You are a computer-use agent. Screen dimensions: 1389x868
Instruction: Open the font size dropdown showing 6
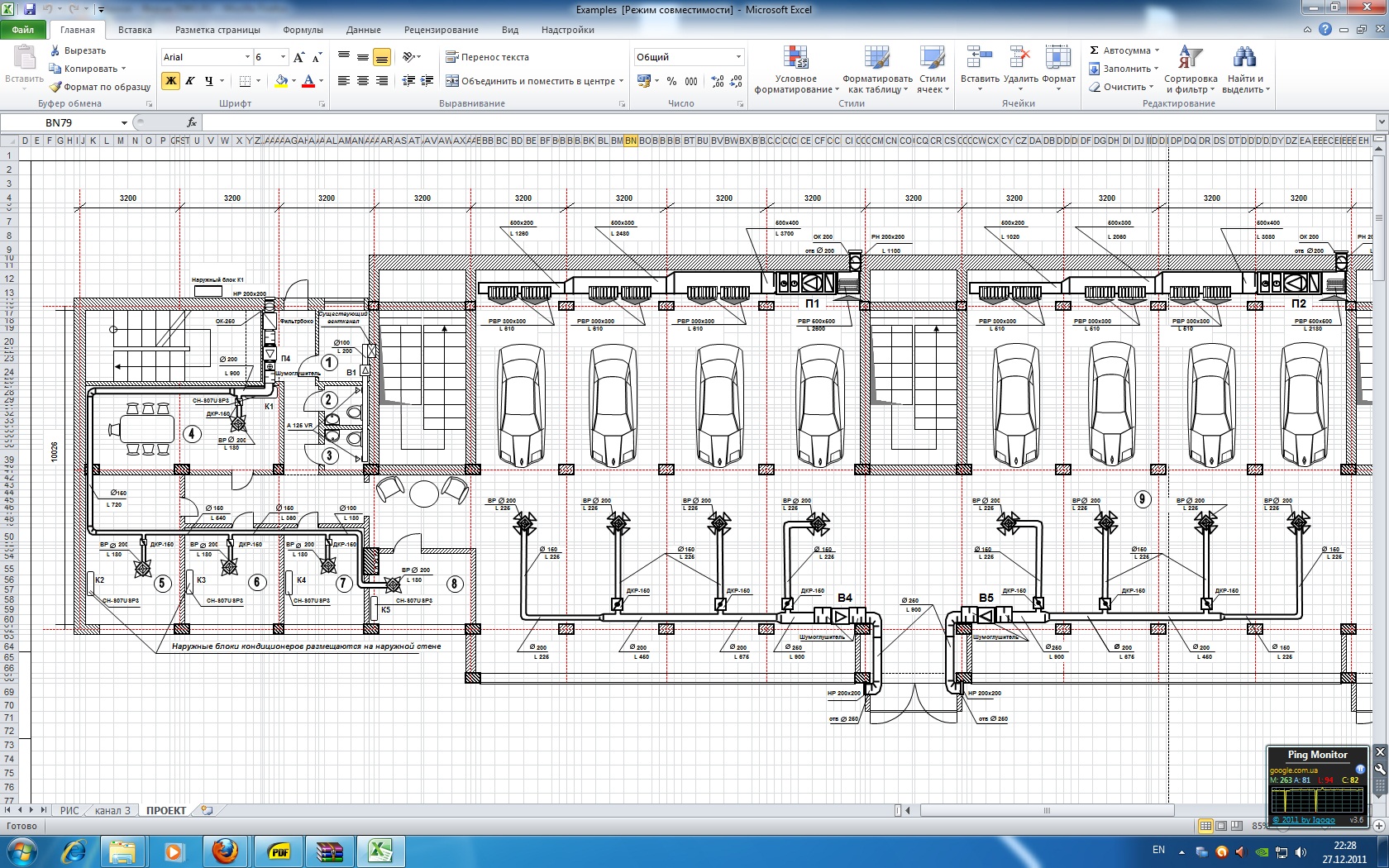[284, 57]
